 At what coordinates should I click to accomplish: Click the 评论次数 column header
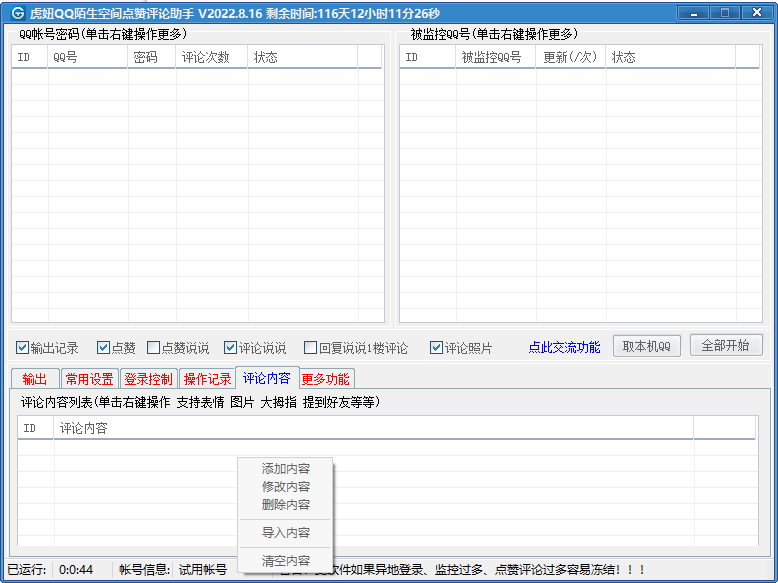tap(212, 57)
